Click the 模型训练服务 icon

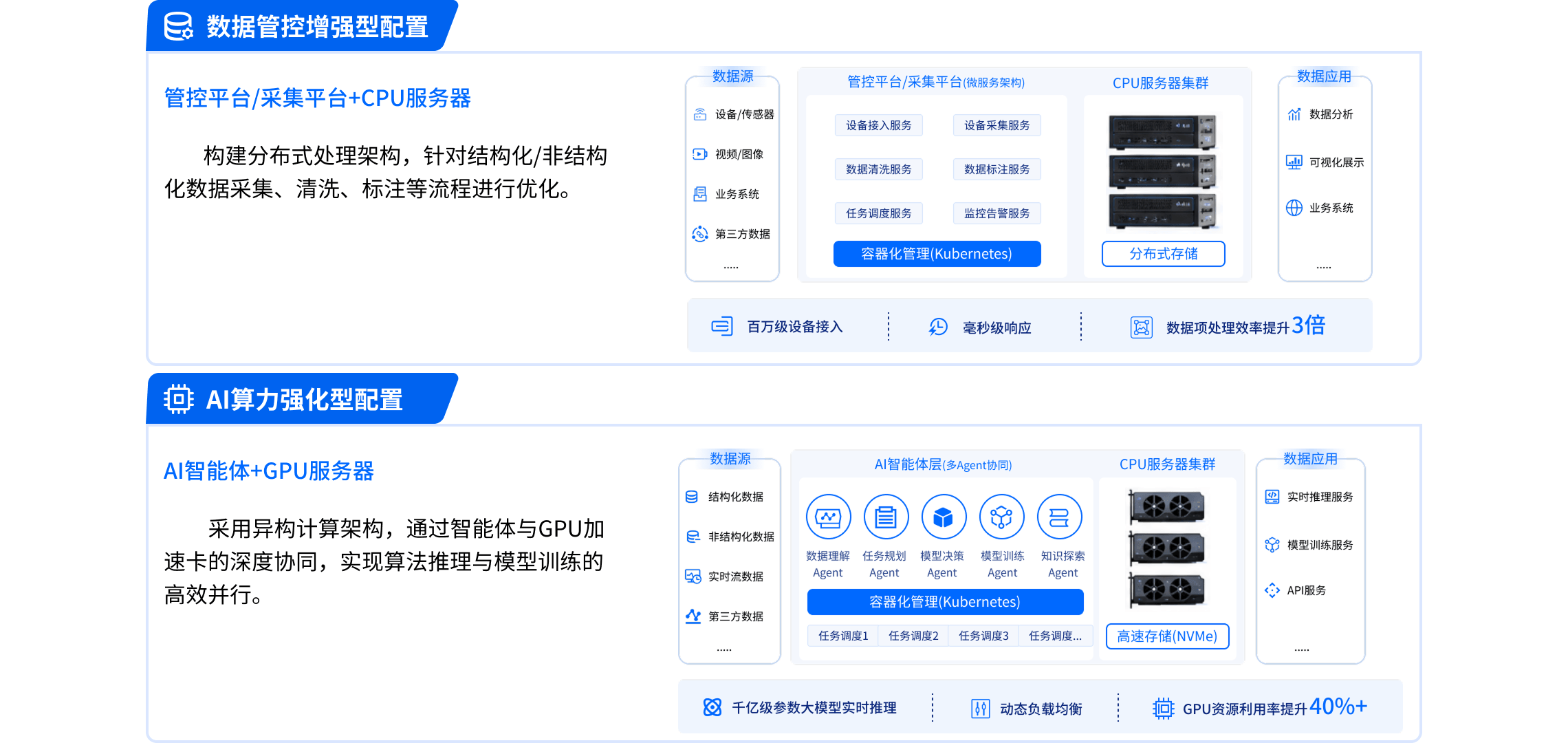click(1272, 545)
